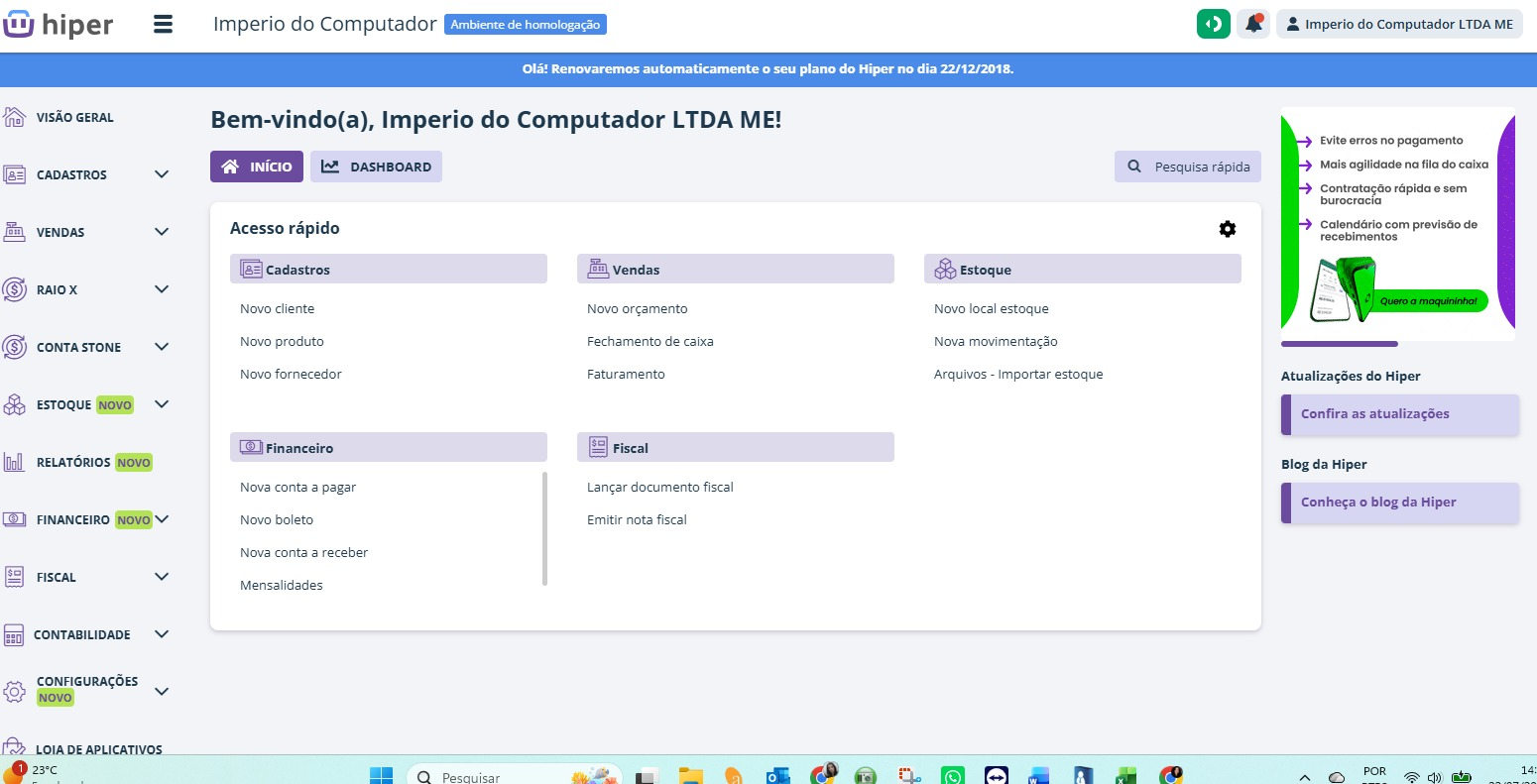Click the volume icon in system tray
Screen dimensions: 1537x784
(1435, 776)
